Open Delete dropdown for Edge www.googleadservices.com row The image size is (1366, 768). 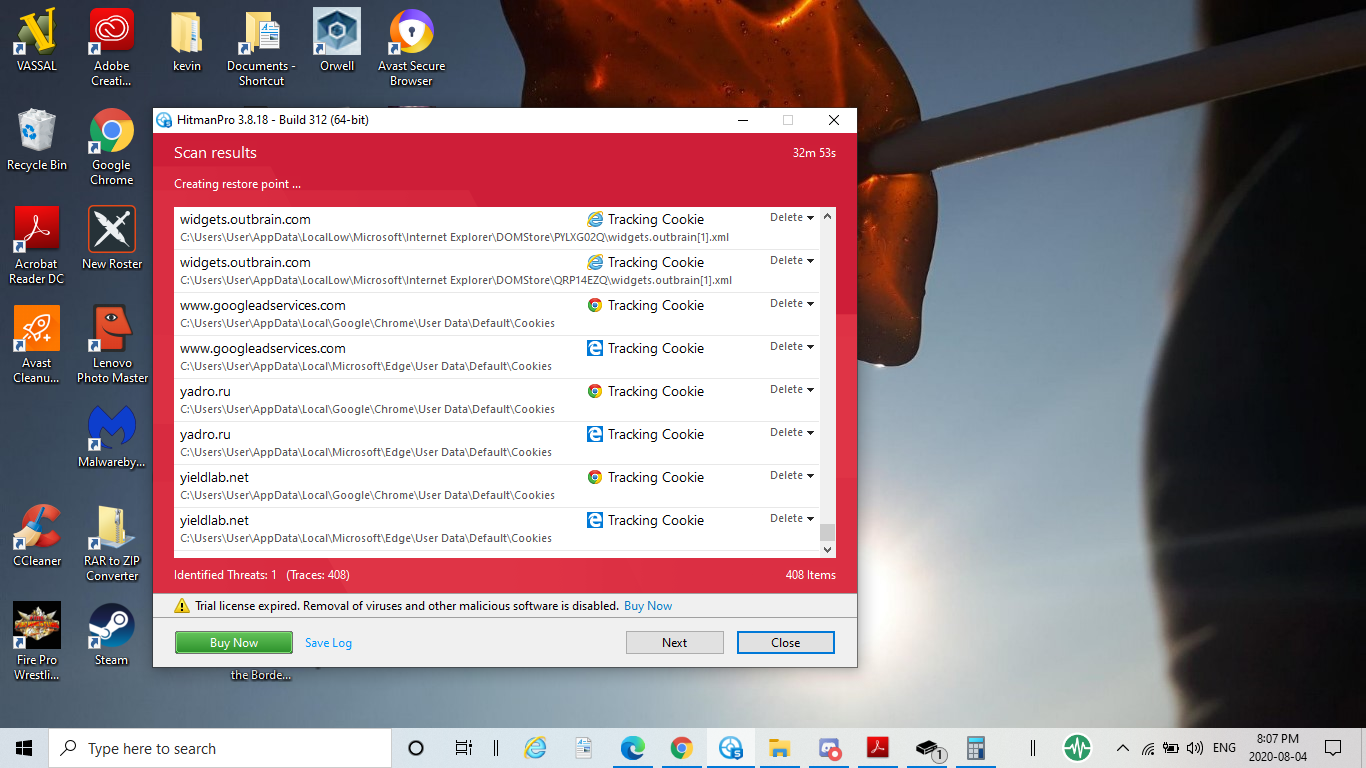(x=792, y=347)
